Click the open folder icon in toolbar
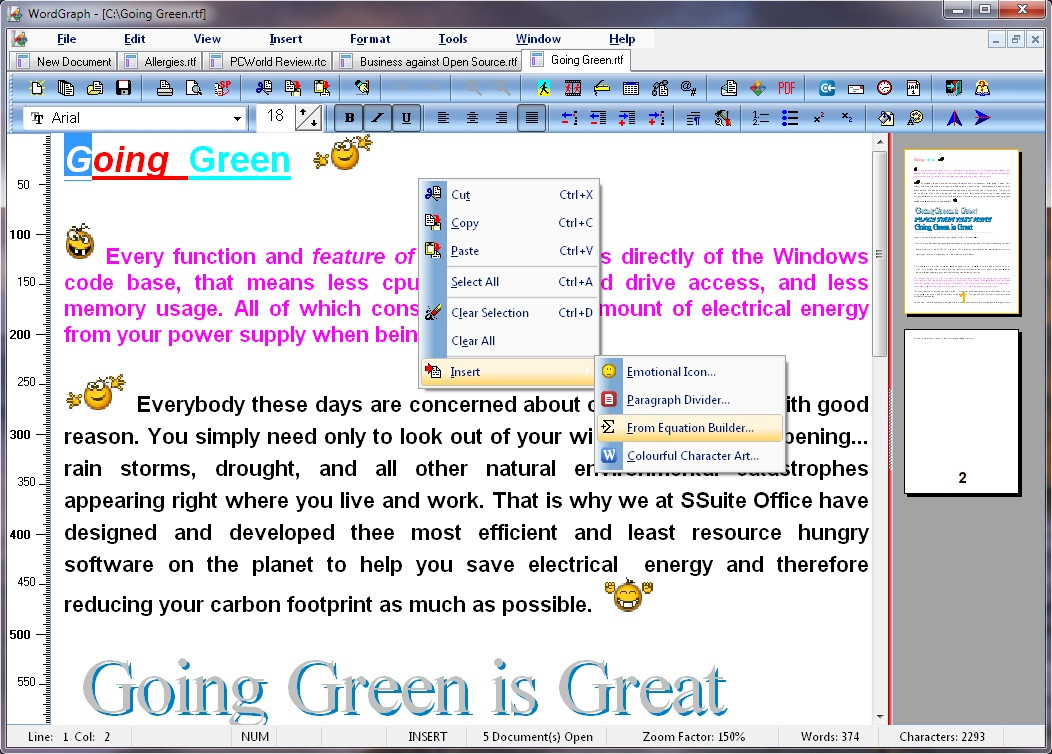1052x754 pixels. pyautogui.click(x=95, y=88)
